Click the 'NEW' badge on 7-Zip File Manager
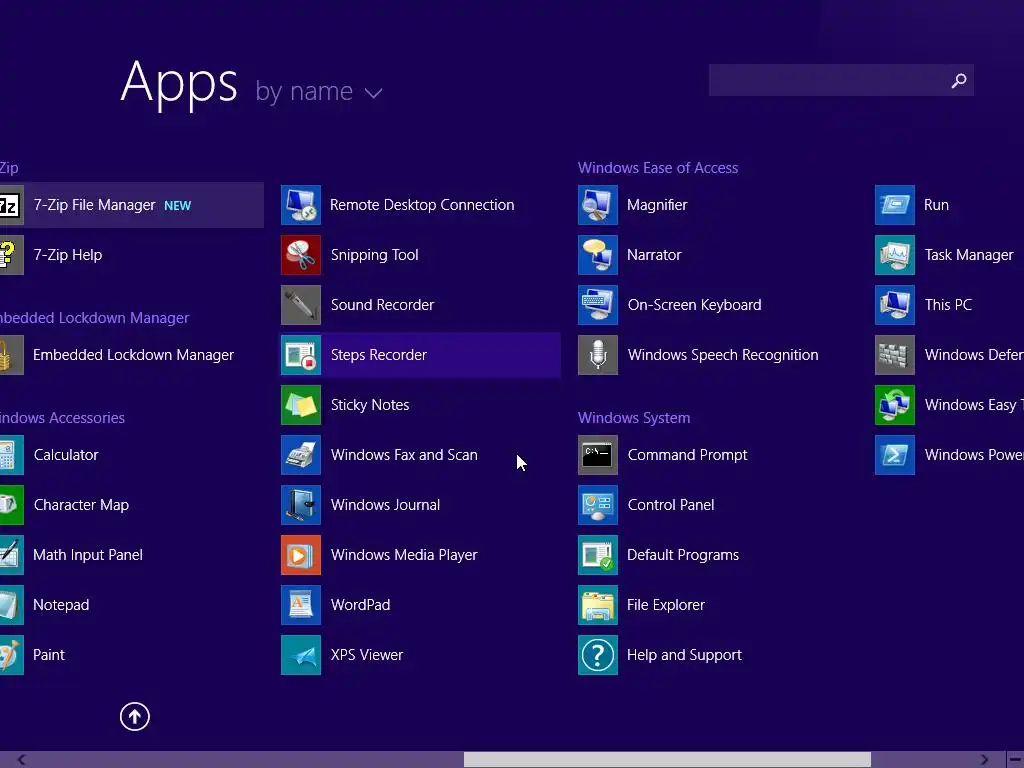This screenshot has width=1024, height=768. 178,206
